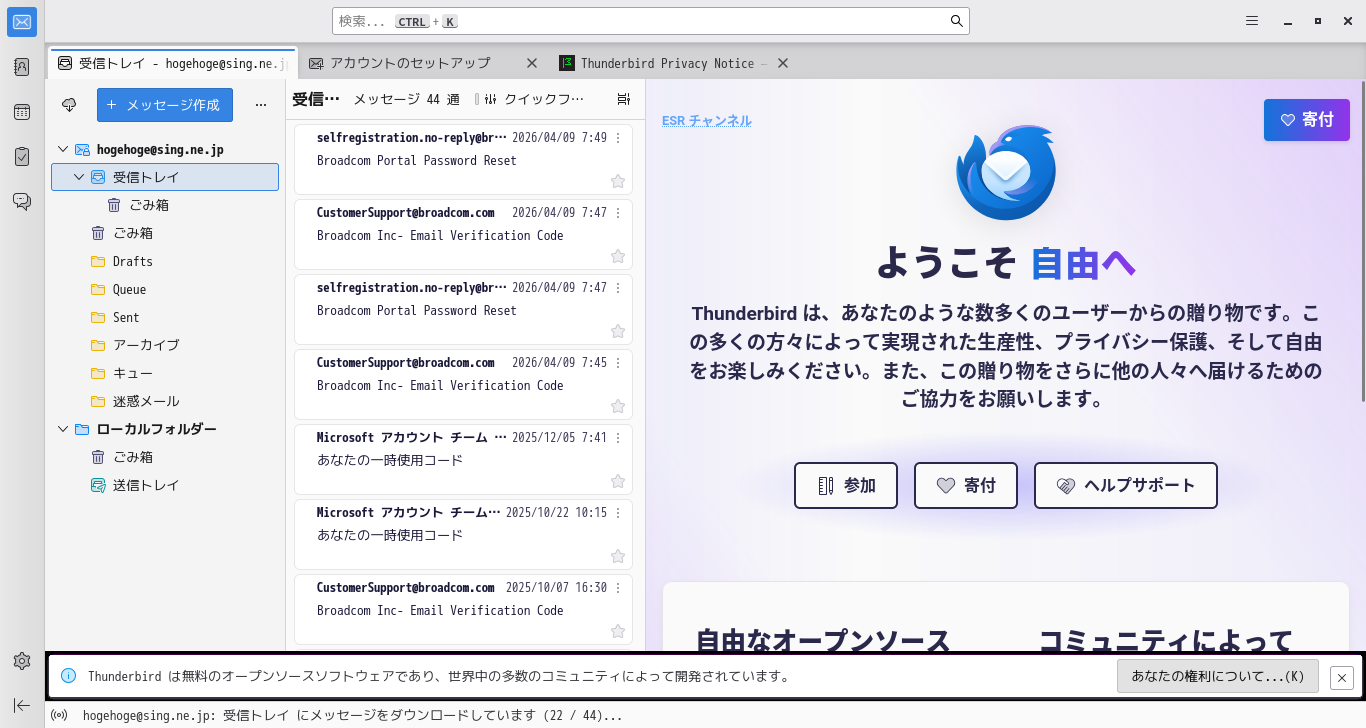The width and height of the screenshot is (1366, 728).
Task: Select the Sent folder
Action: coord(165,317)
